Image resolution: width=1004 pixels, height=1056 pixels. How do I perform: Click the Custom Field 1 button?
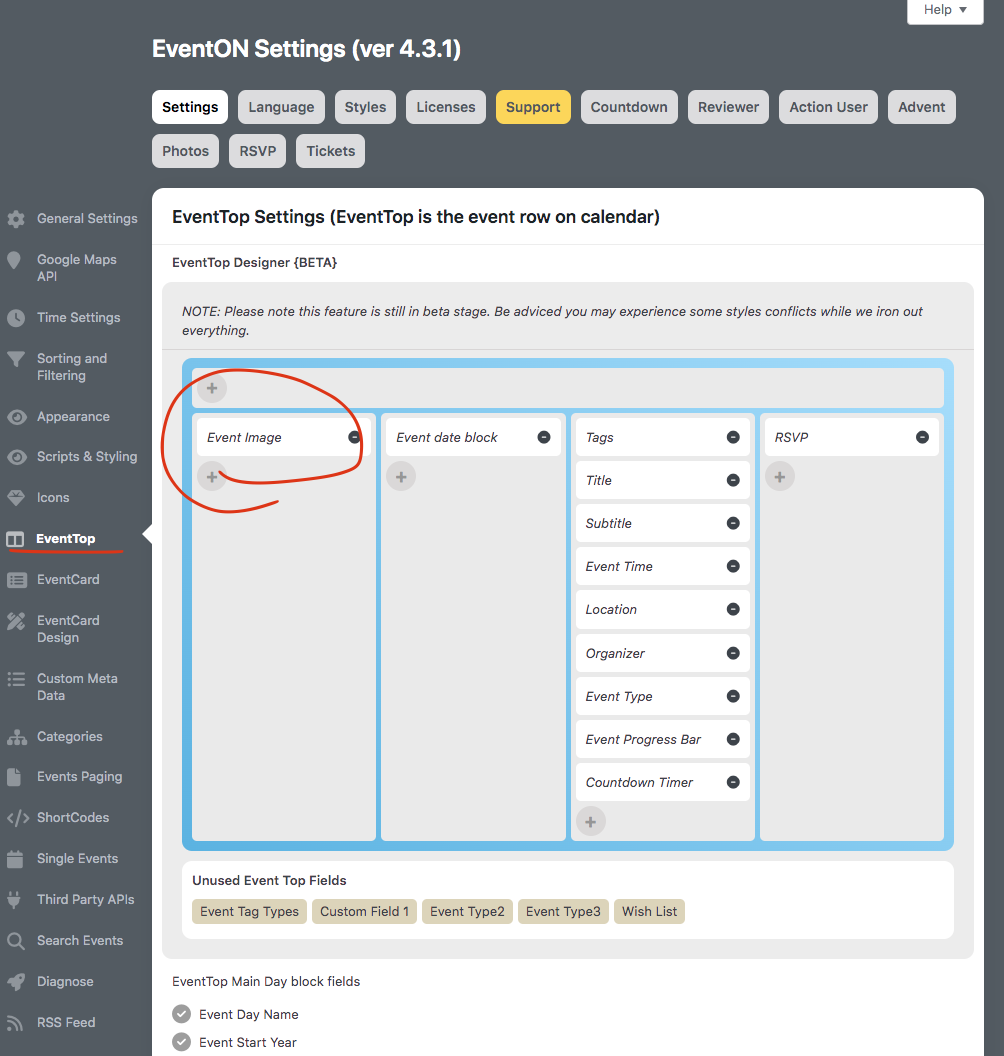click(364, 911)
